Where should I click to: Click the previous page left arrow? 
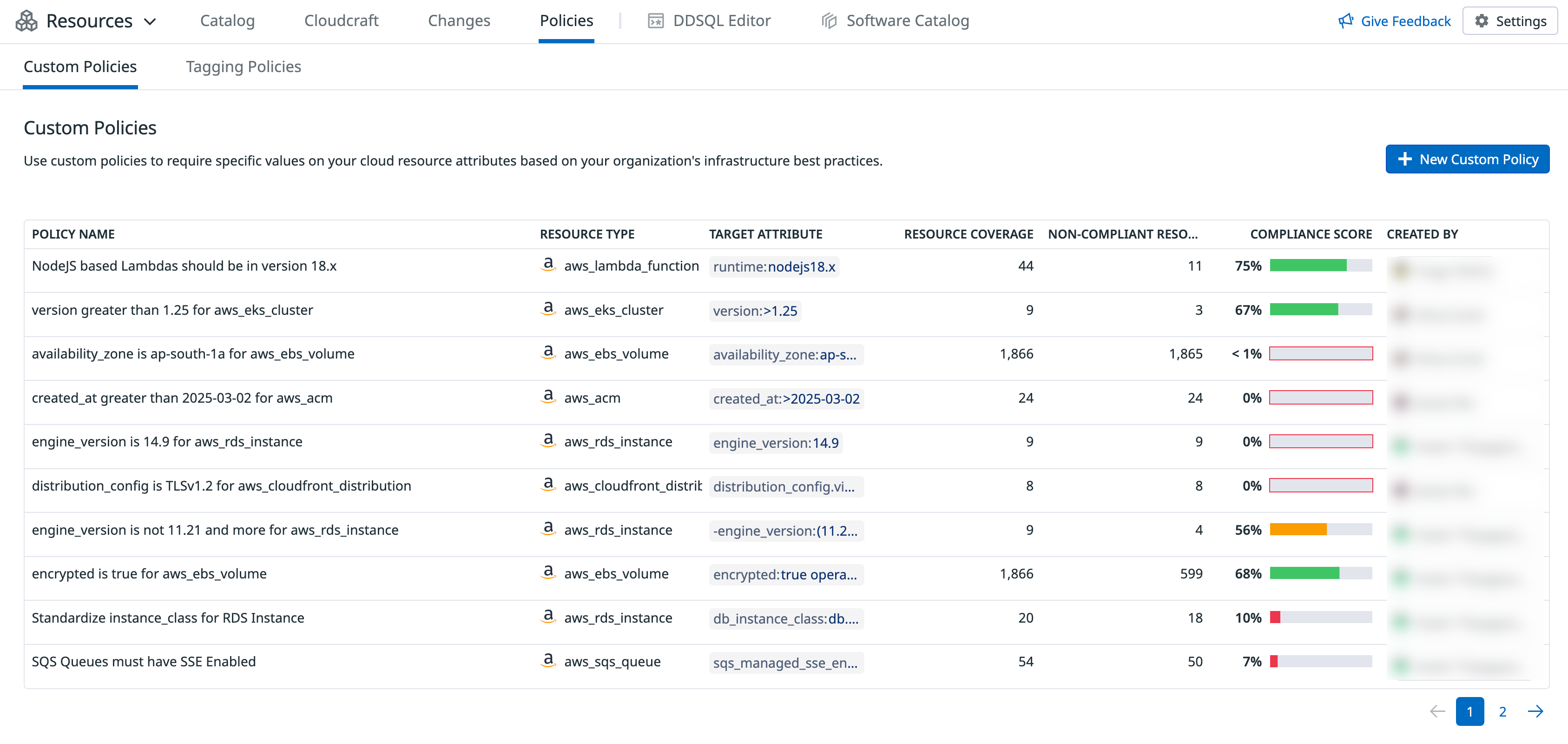(1437, 711)
